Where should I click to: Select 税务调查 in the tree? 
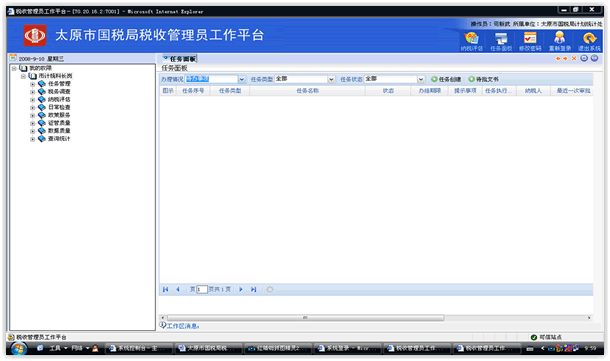tap(59, 91)
